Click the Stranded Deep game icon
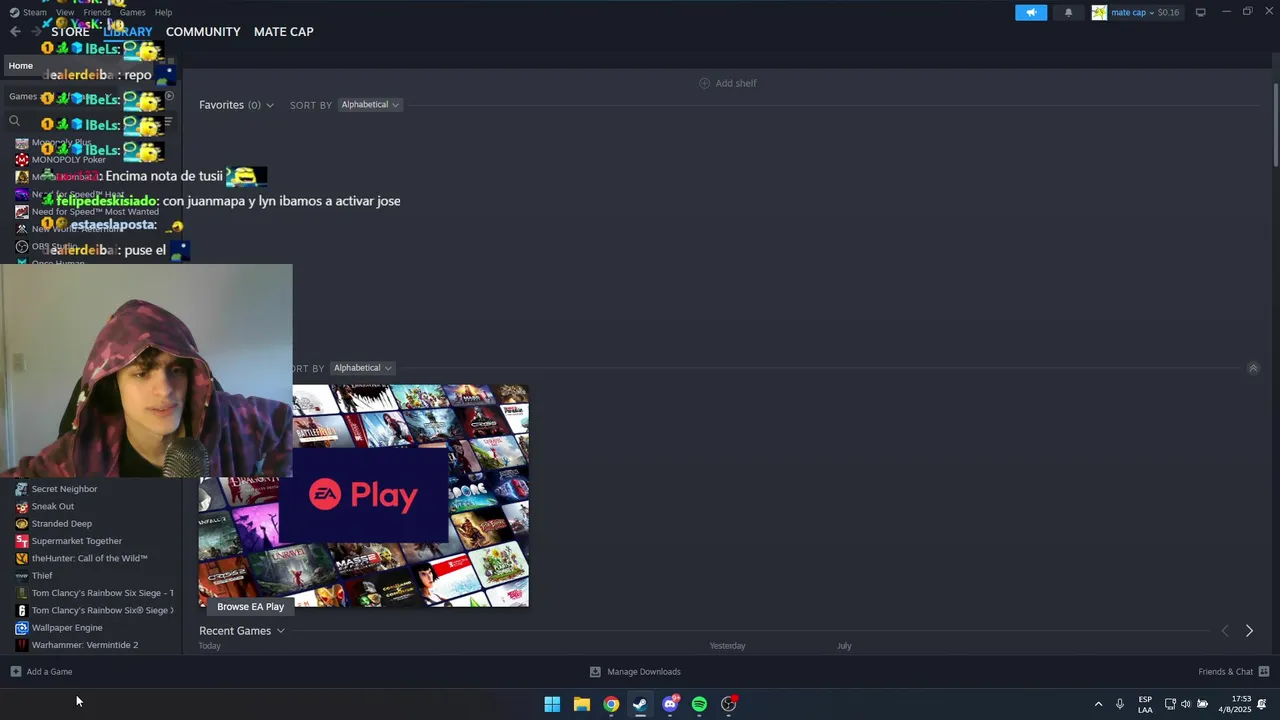Screen dimensions: 1280x720 (22, 524)
